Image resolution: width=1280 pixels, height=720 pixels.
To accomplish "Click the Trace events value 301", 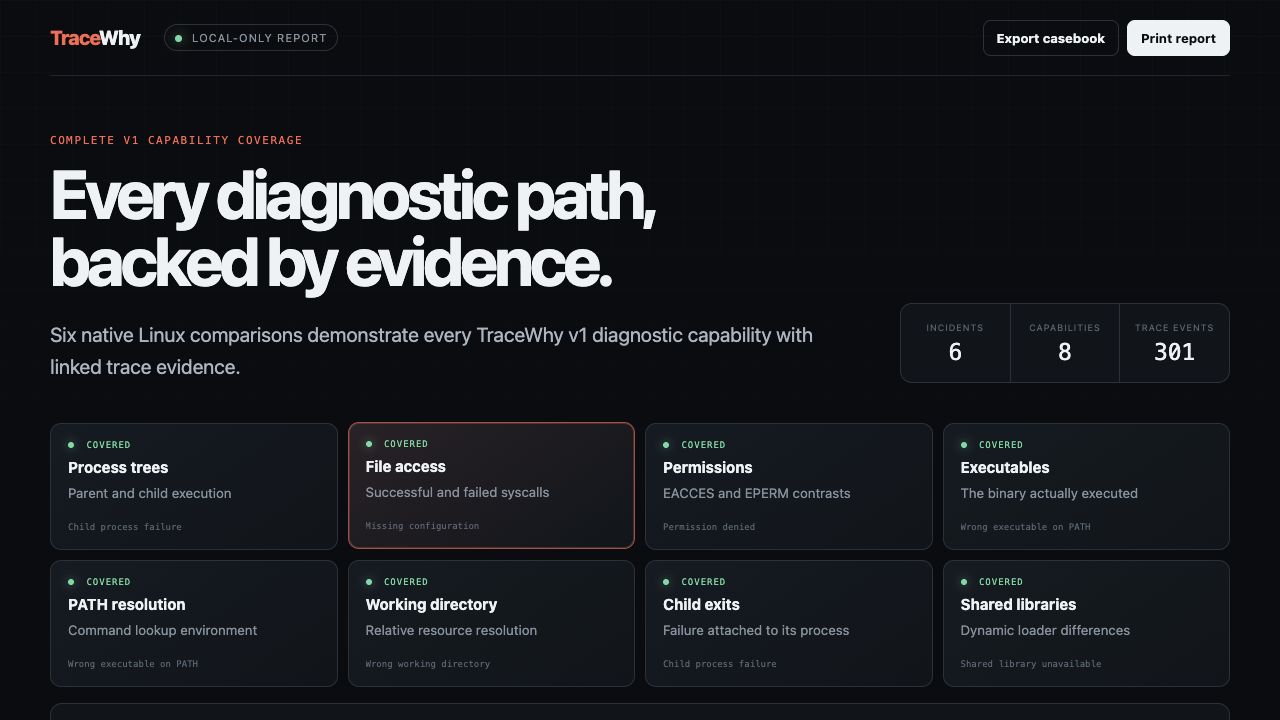I will pos(1174,351).
